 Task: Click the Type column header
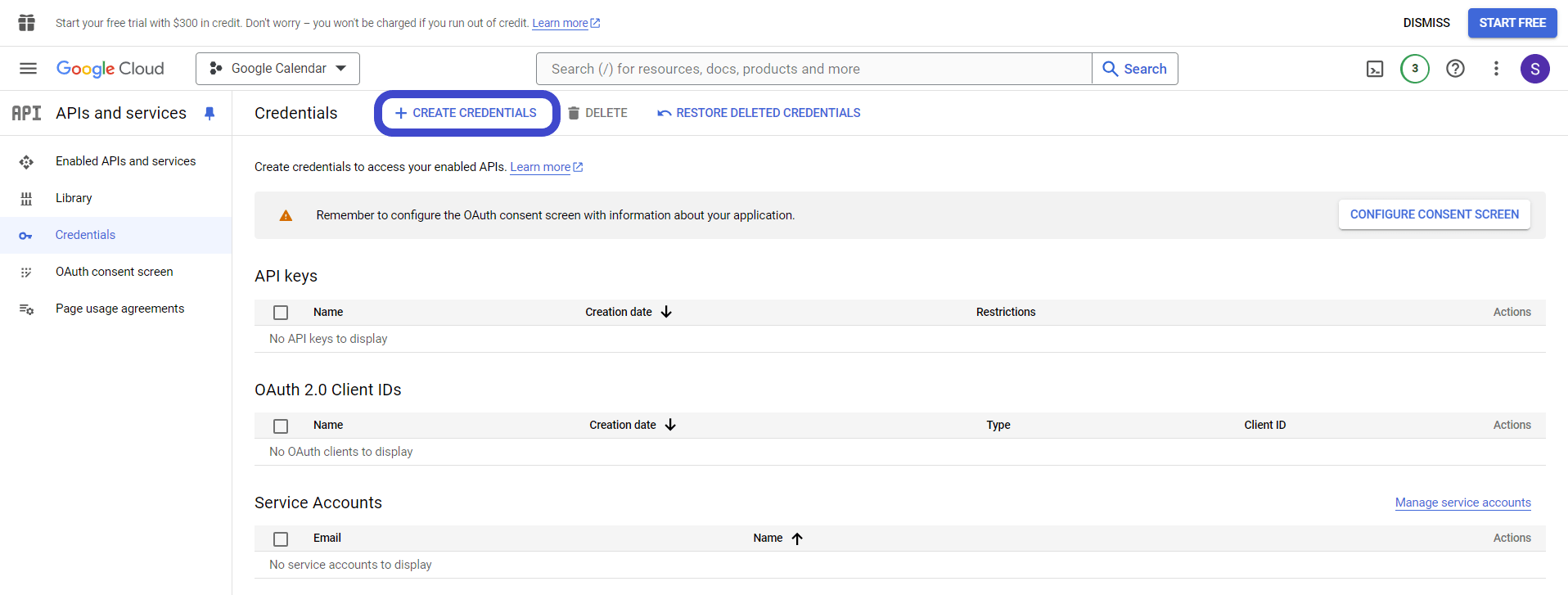tap(998, 425)
